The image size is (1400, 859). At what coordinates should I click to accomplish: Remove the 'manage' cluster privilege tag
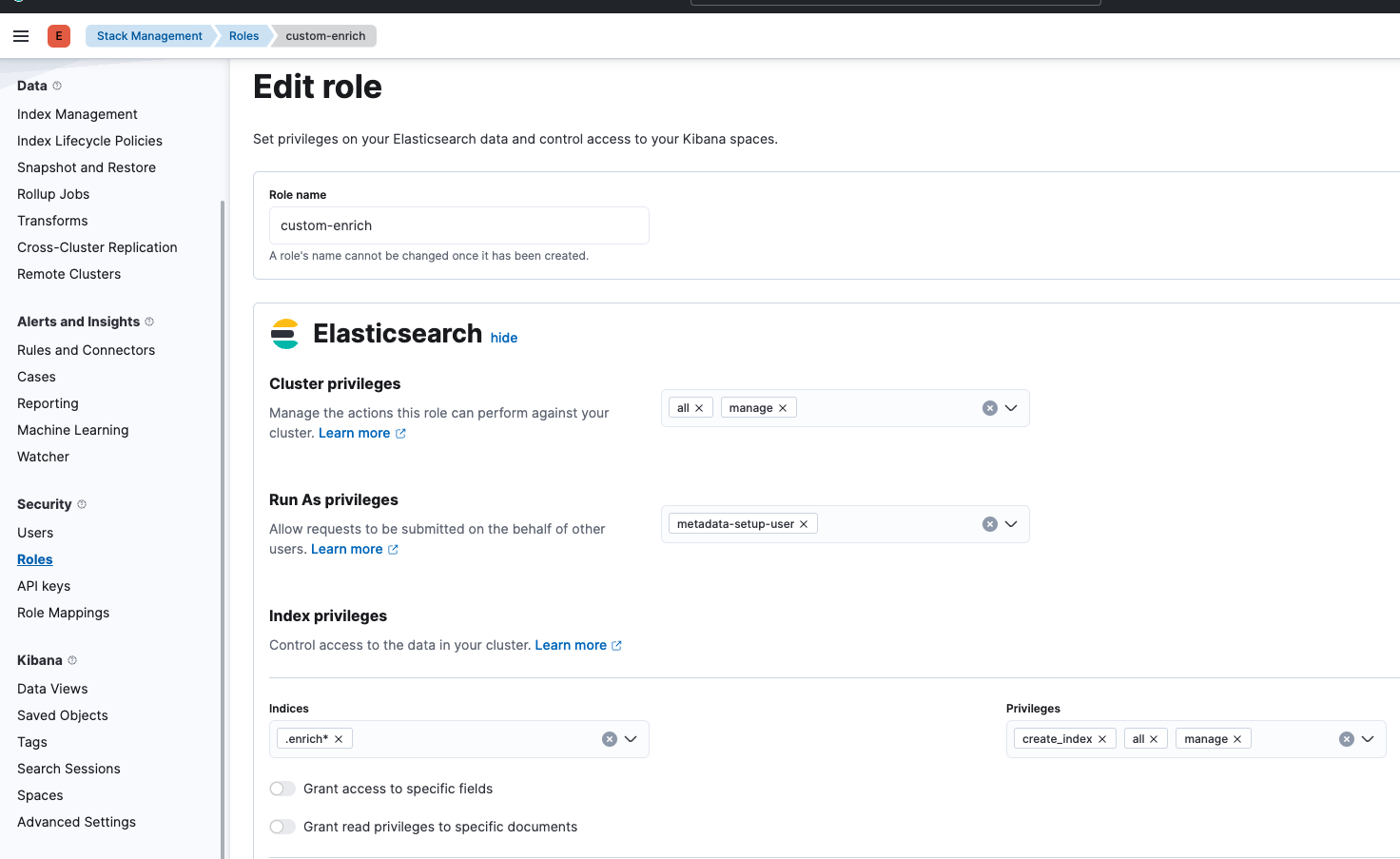click(783, 408)
